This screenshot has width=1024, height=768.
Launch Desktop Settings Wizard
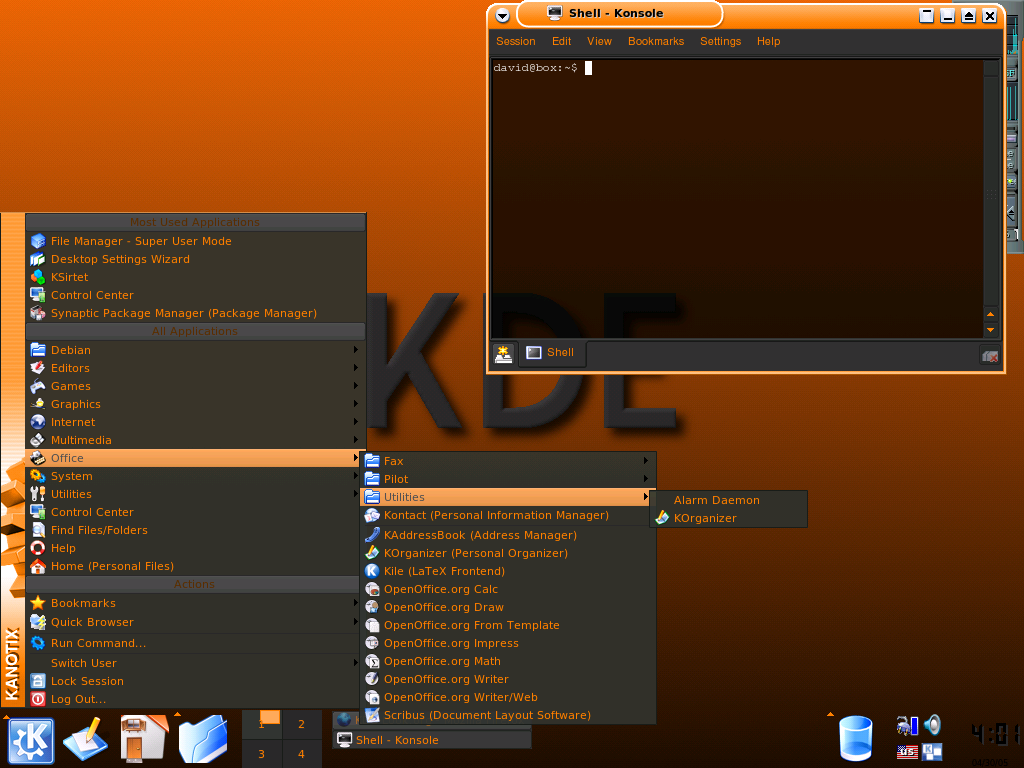195,259
